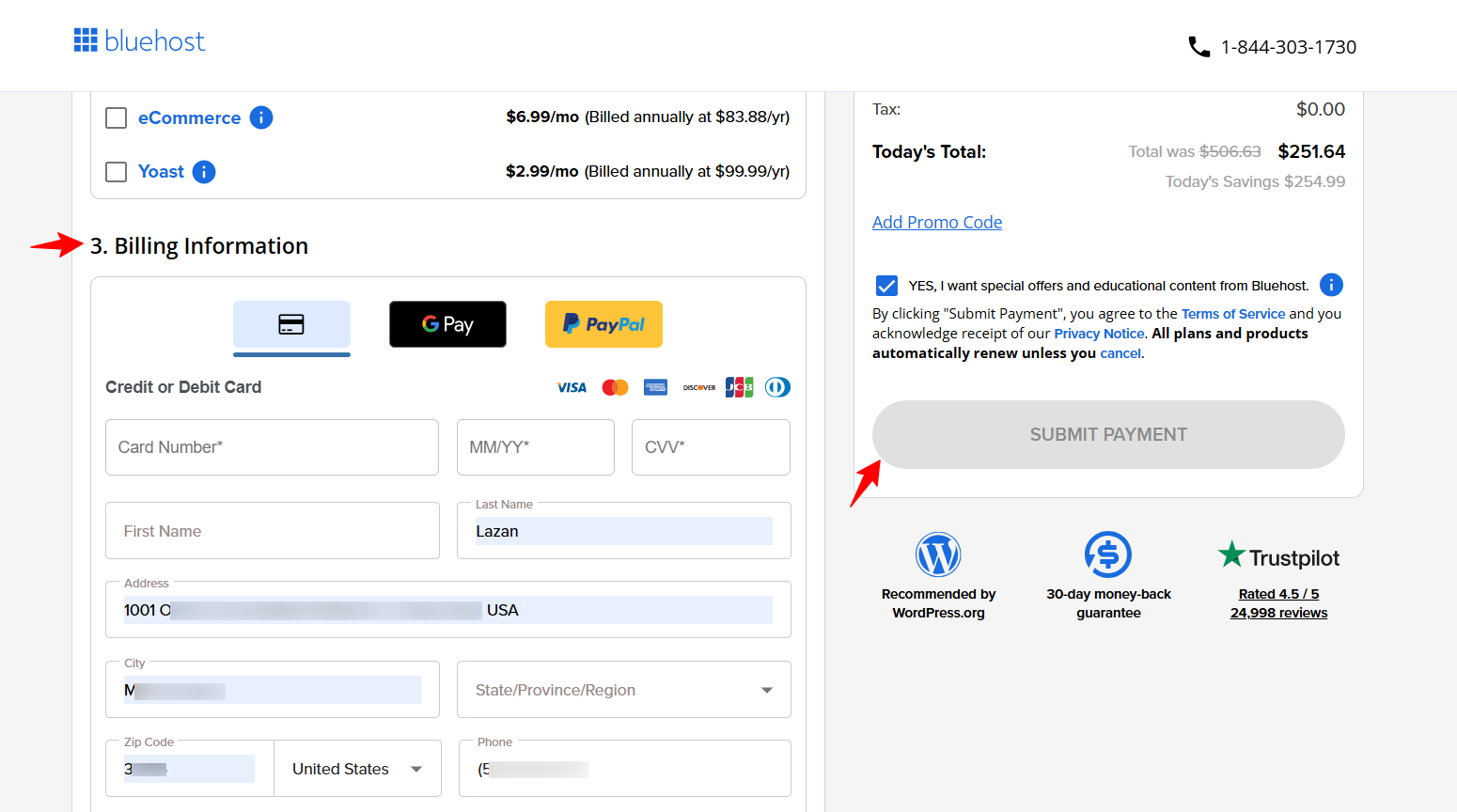Click the American Express icon
1457x812 pixels.
click(x=656, y=387)
